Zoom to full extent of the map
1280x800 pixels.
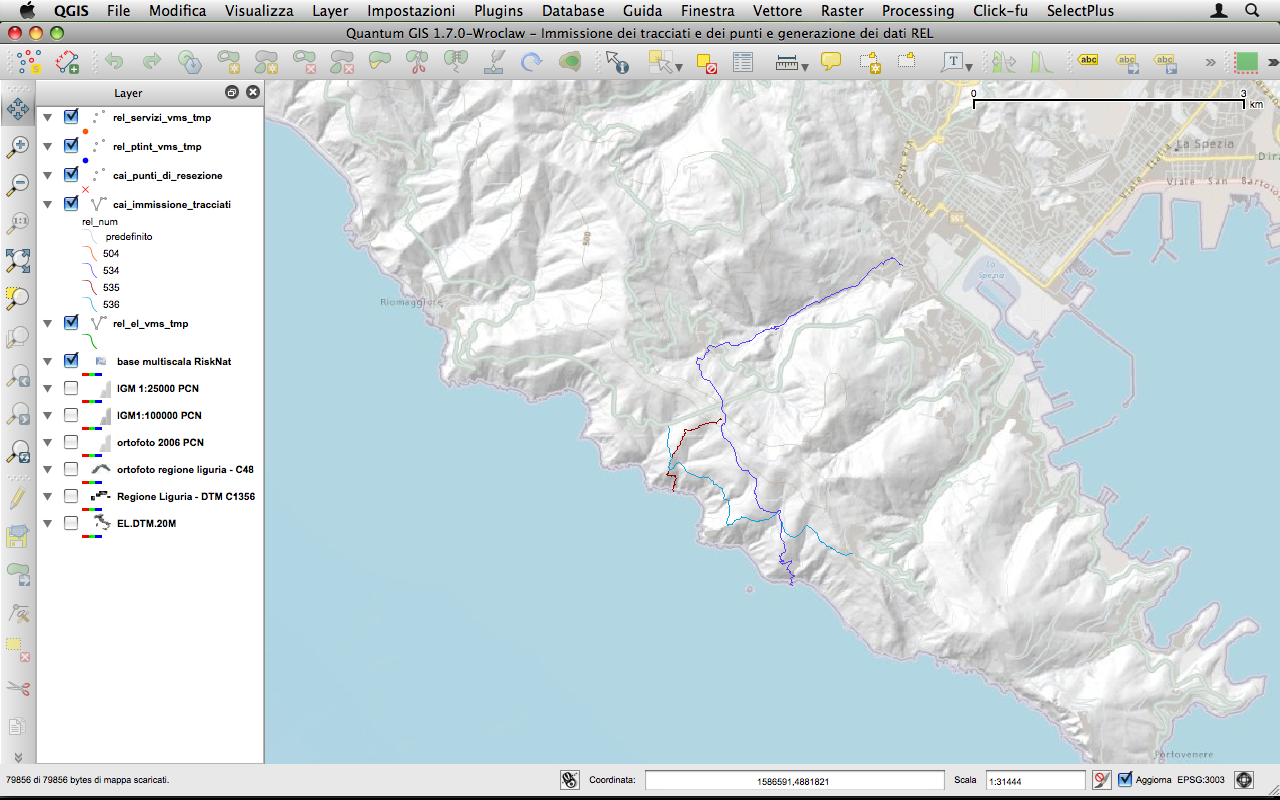click(17, 260)
